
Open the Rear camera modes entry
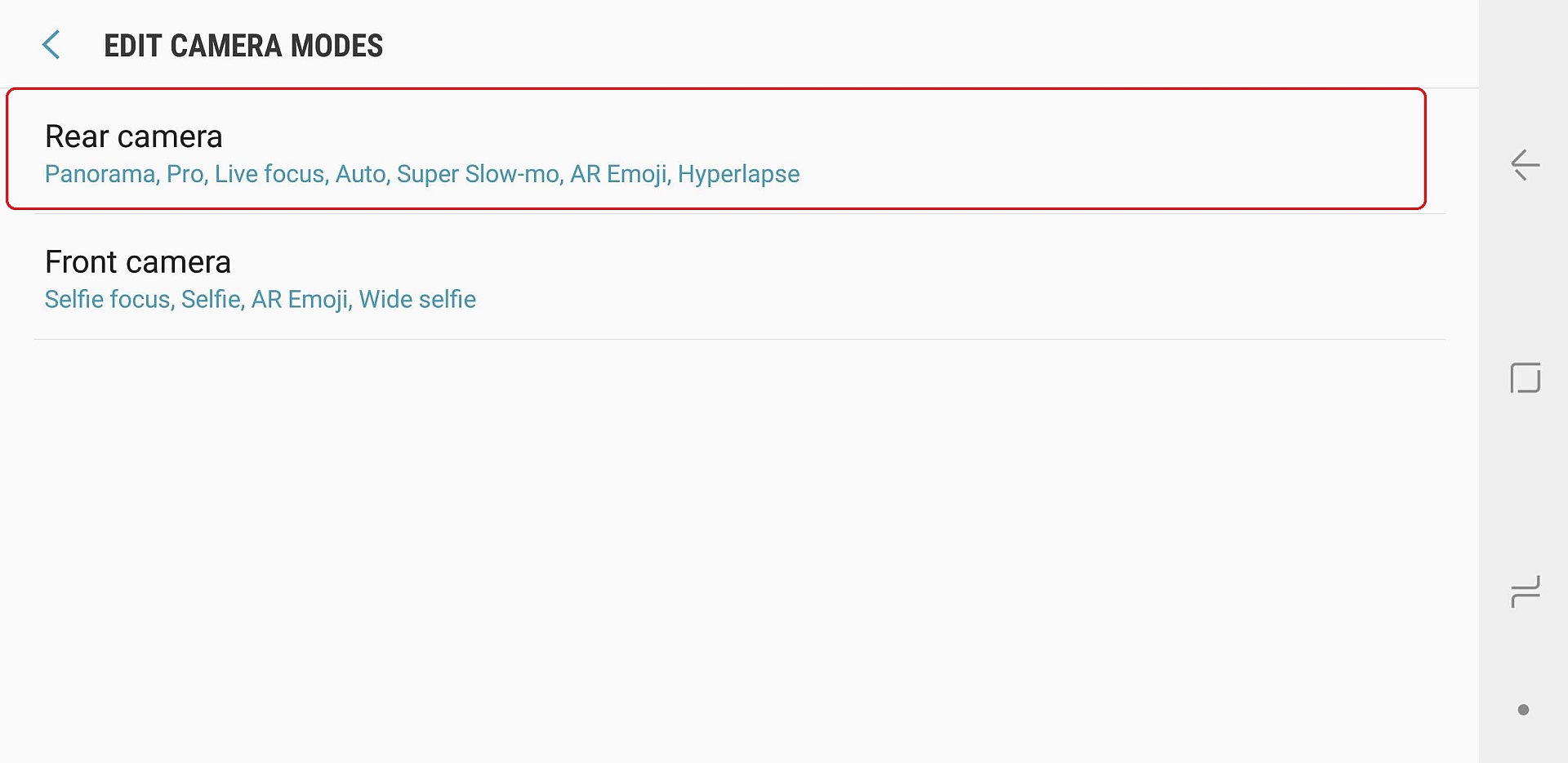[715, 149]
